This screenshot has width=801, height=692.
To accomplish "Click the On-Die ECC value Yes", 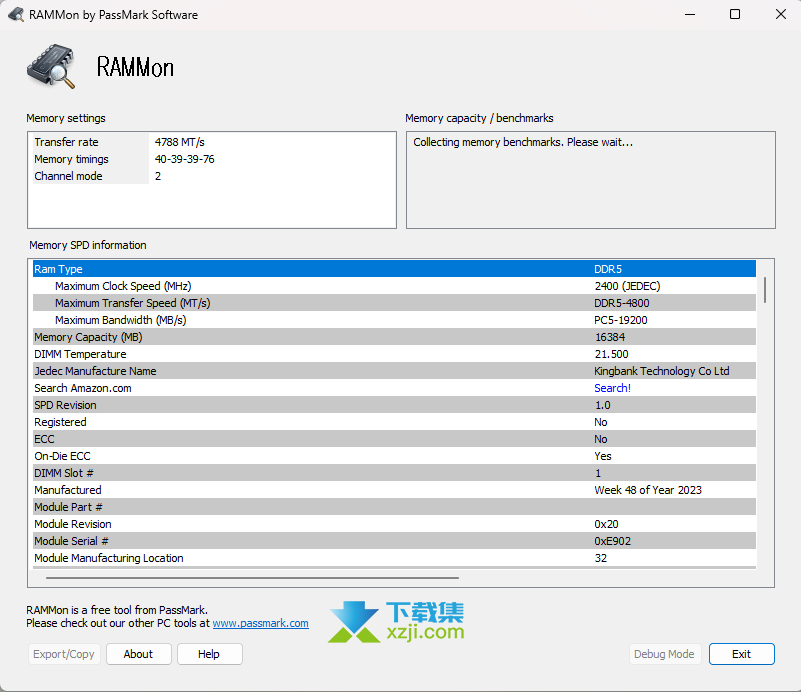I will (603, 456).
